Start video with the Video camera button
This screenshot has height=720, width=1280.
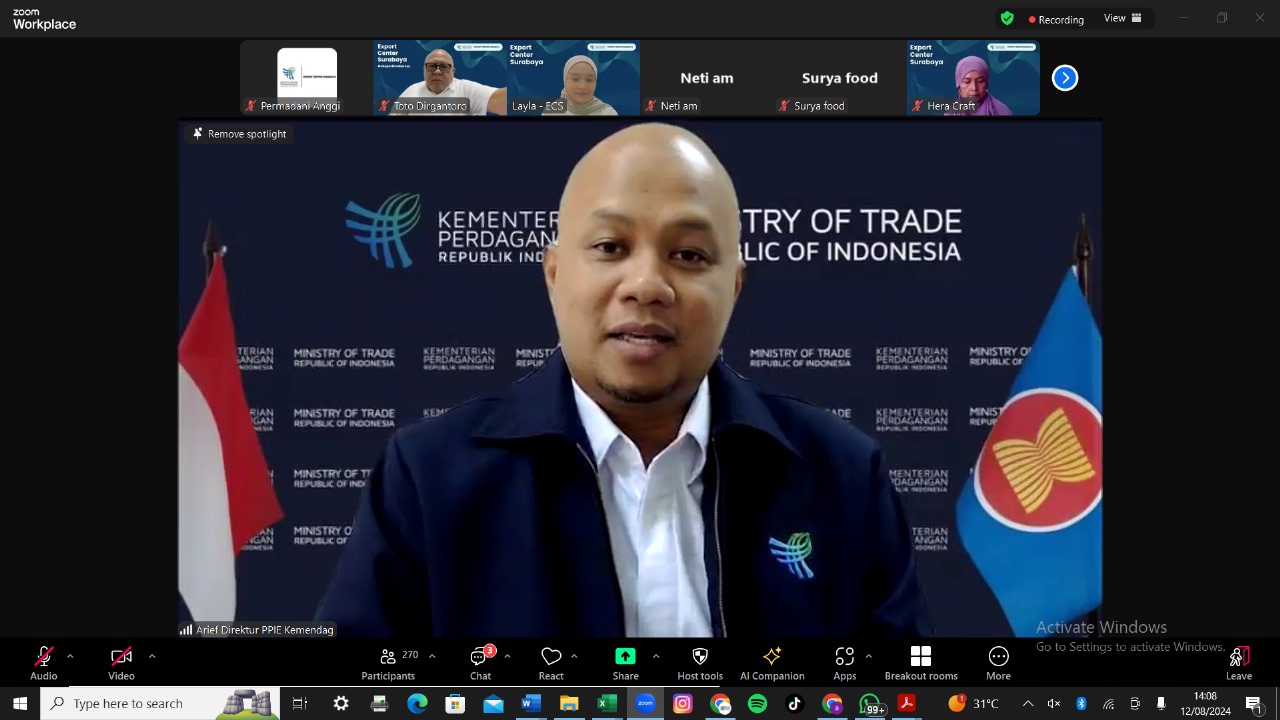(x=121, y=663)
